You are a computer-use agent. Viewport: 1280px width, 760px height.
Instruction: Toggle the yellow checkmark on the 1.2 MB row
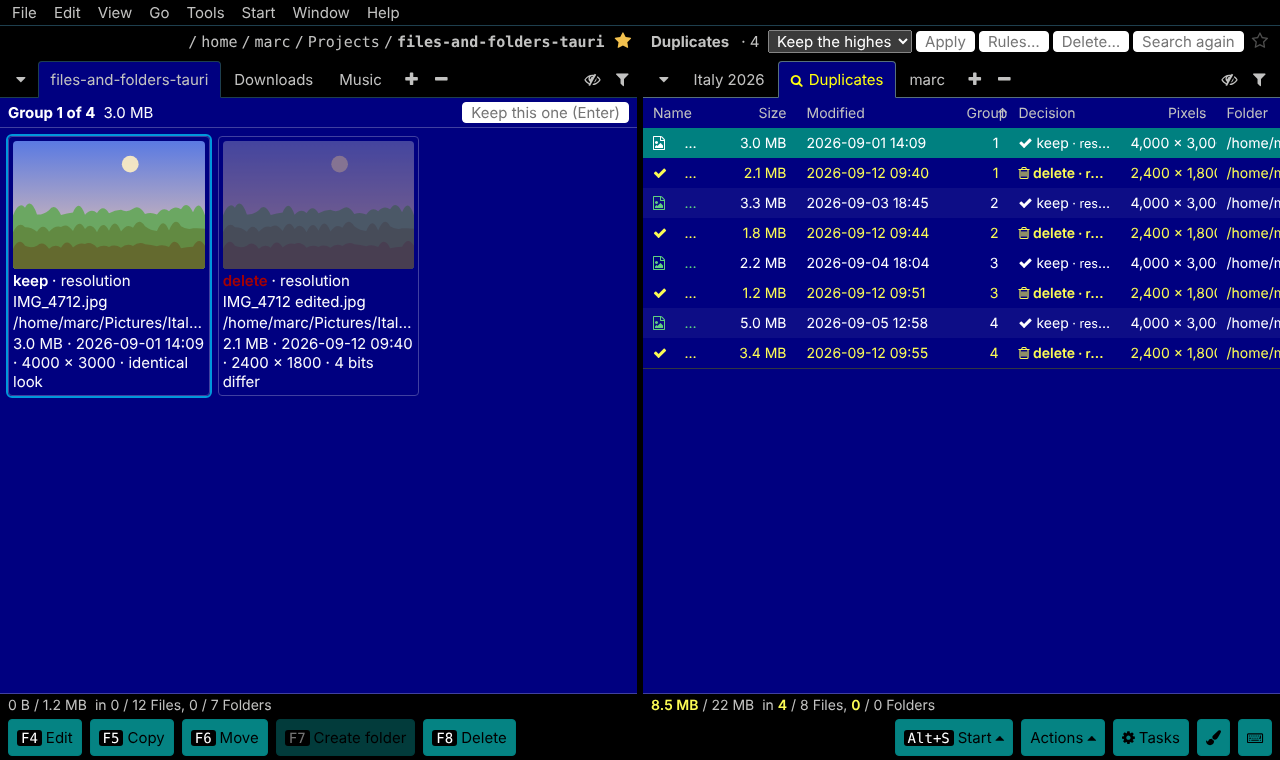[x=659, y=293]
